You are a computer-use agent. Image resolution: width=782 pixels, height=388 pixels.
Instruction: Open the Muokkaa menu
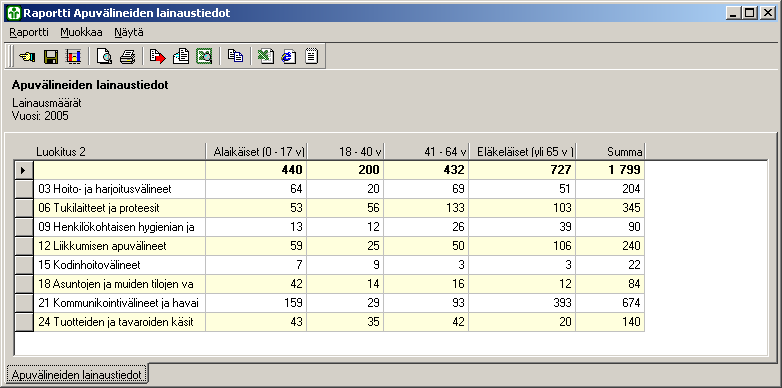tap(81, 32)
